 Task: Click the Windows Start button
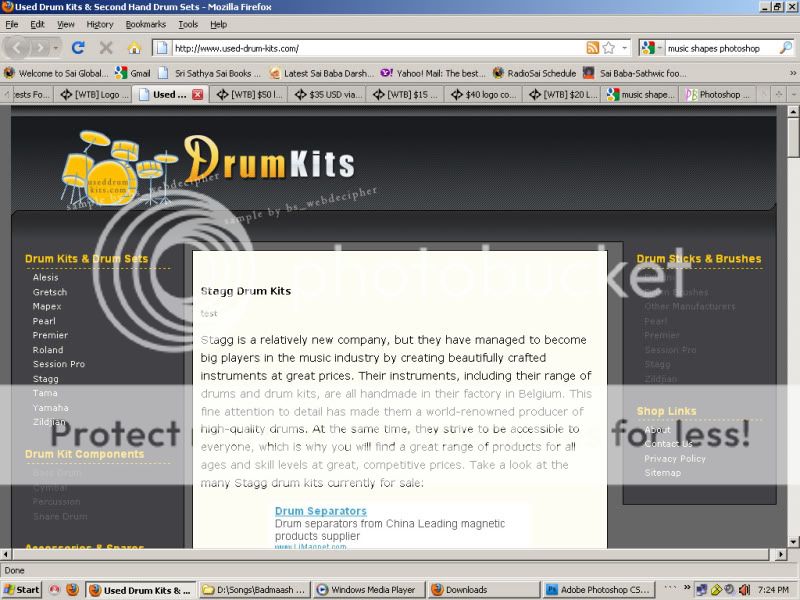pos(21,590)
